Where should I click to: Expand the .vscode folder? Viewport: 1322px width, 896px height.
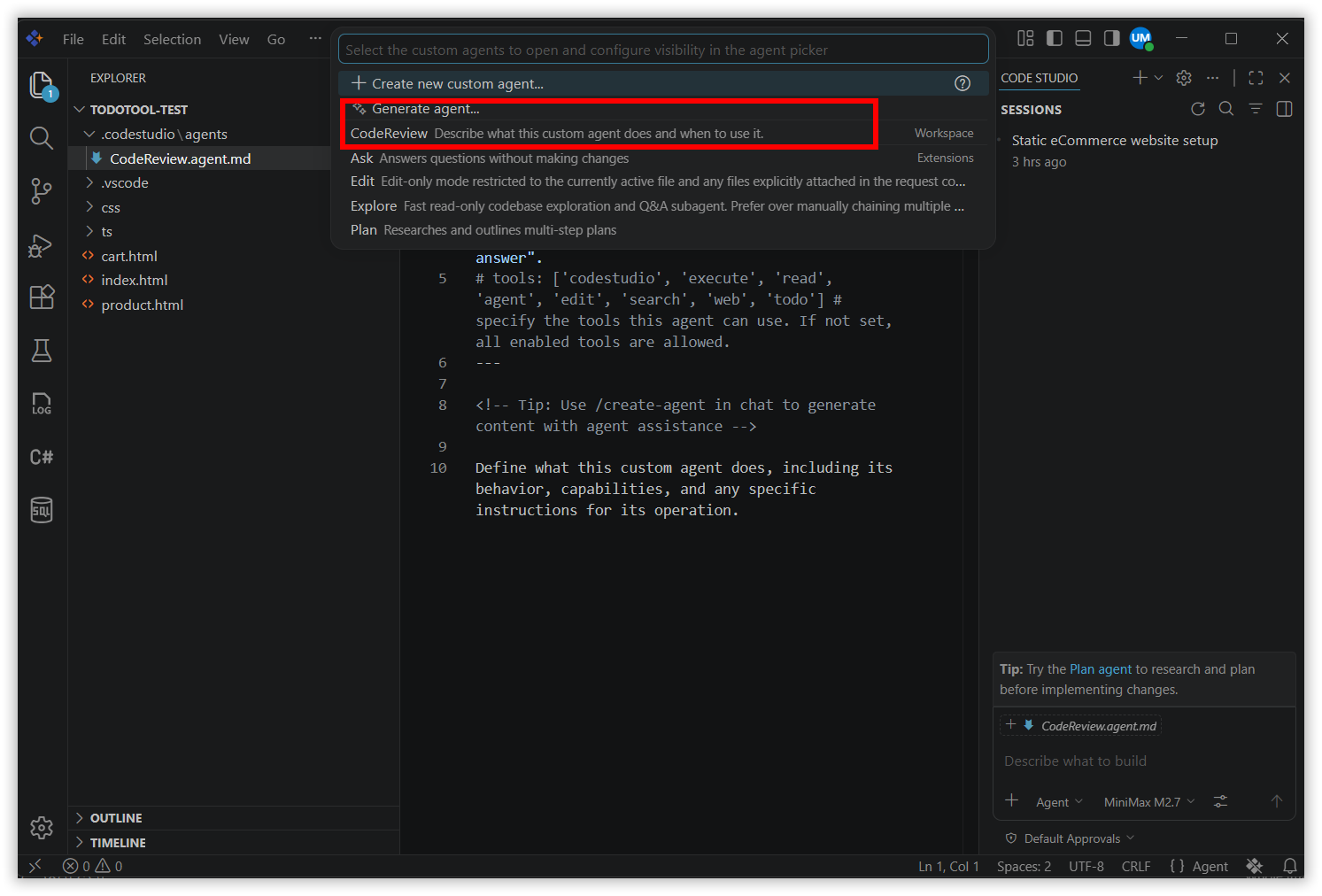[x=89, y=182]
